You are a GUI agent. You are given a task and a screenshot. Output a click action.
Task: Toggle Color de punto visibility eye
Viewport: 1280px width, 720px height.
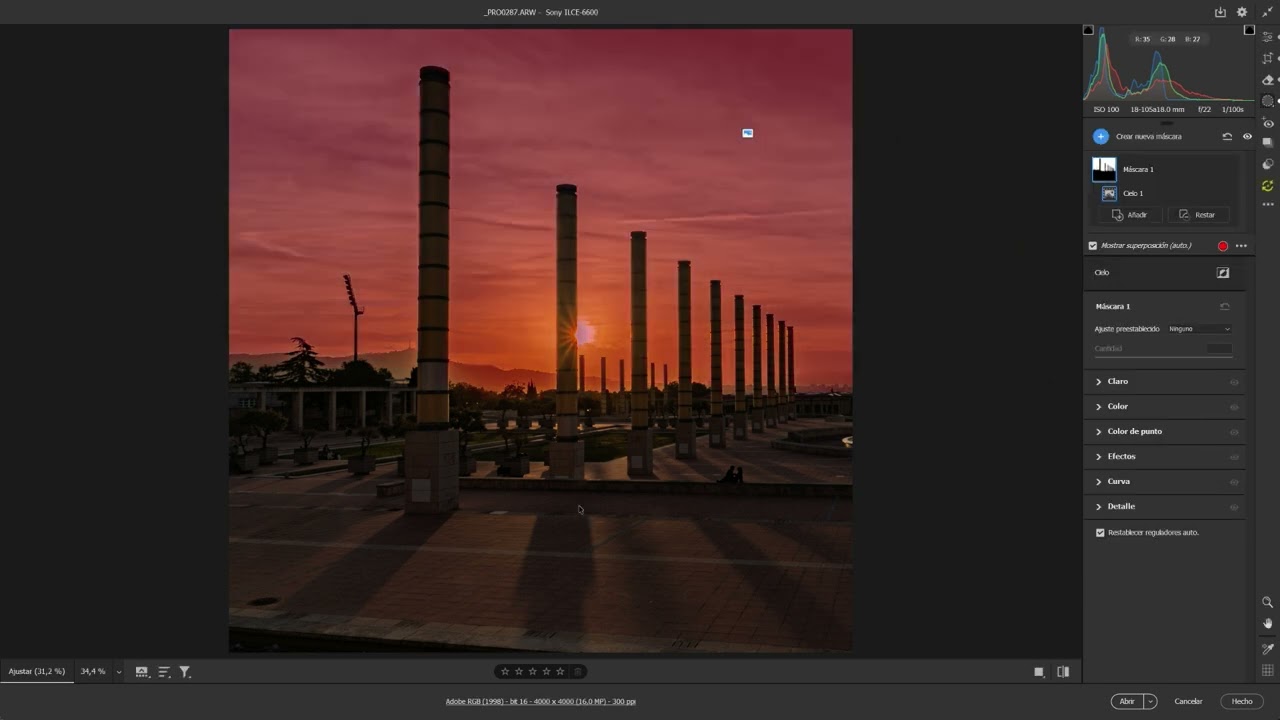point(1234,432)
